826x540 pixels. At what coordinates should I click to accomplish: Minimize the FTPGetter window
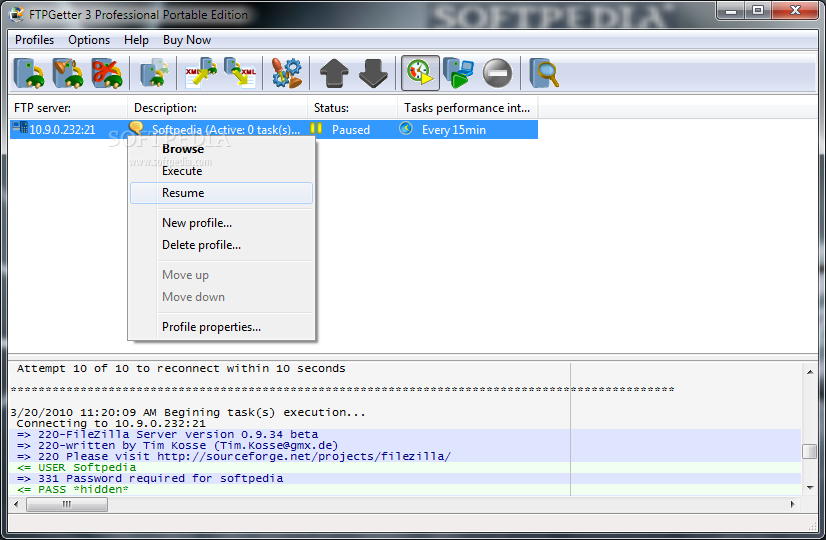731,11
